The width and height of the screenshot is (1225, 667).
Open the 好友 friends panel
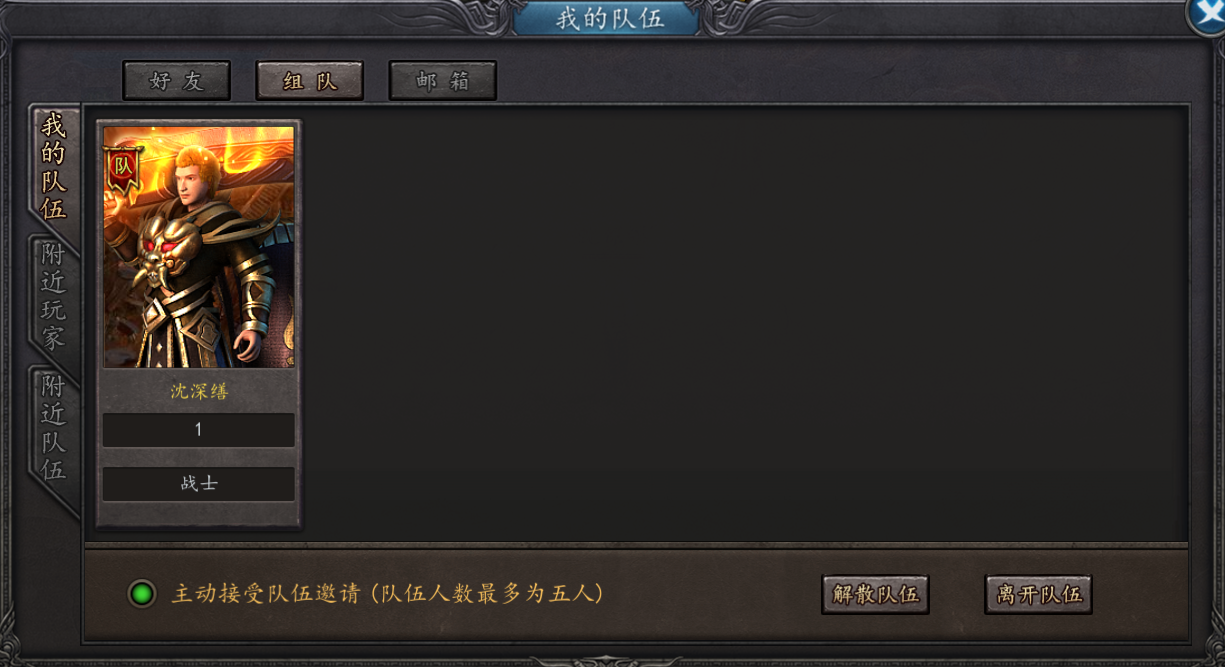(177, 81)
